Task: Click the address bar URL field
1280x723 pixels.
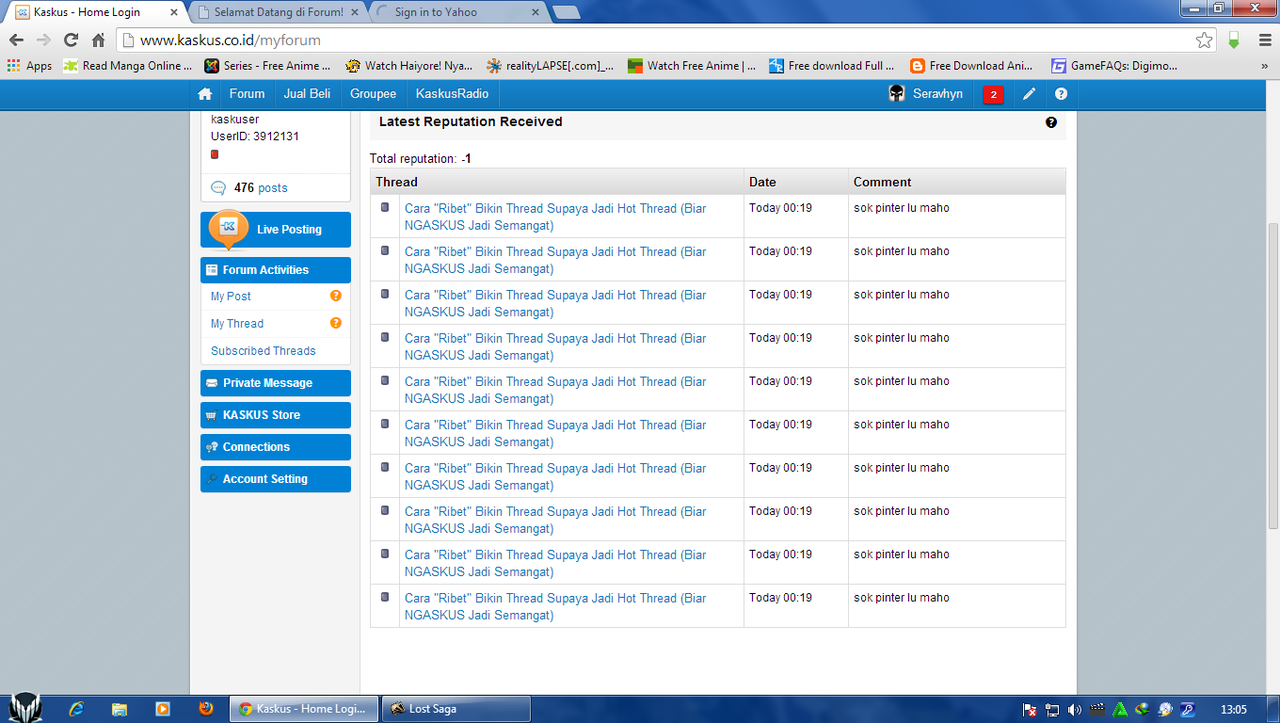Action: click(660, 40)
